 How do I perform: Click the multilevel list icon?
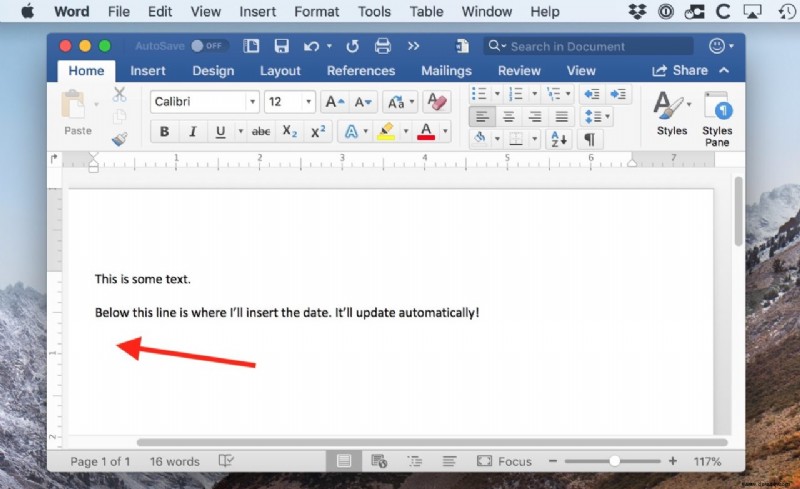pyautogui.click(x=553, y=94)
